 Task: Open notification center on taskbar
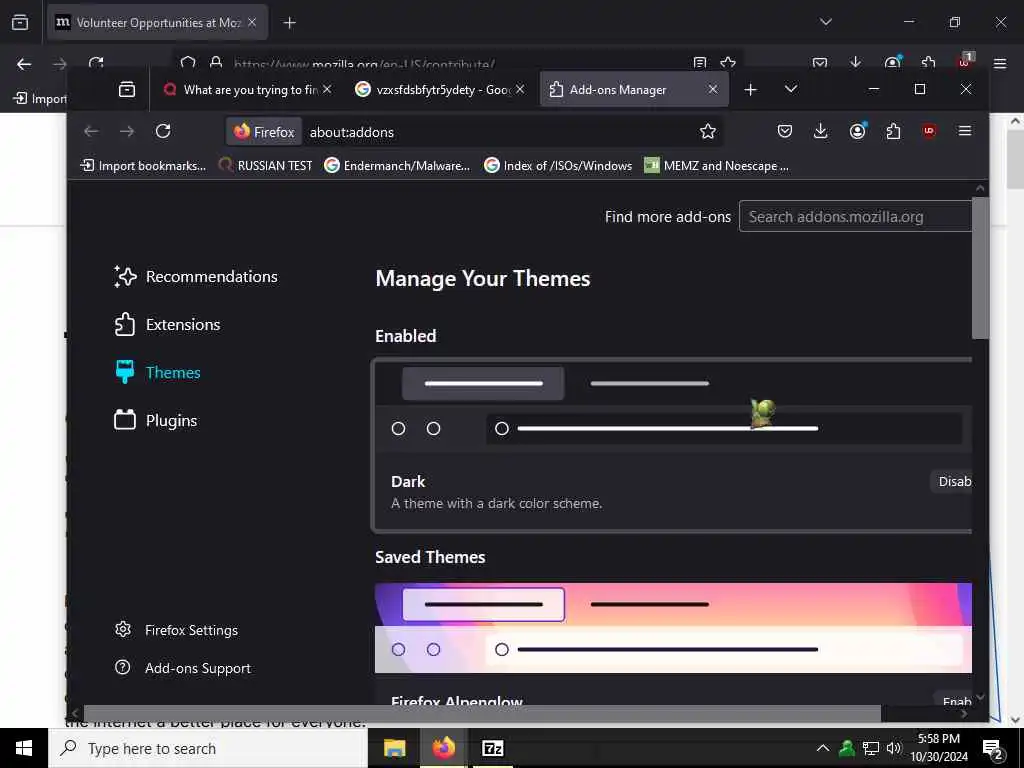coord(993,748)
